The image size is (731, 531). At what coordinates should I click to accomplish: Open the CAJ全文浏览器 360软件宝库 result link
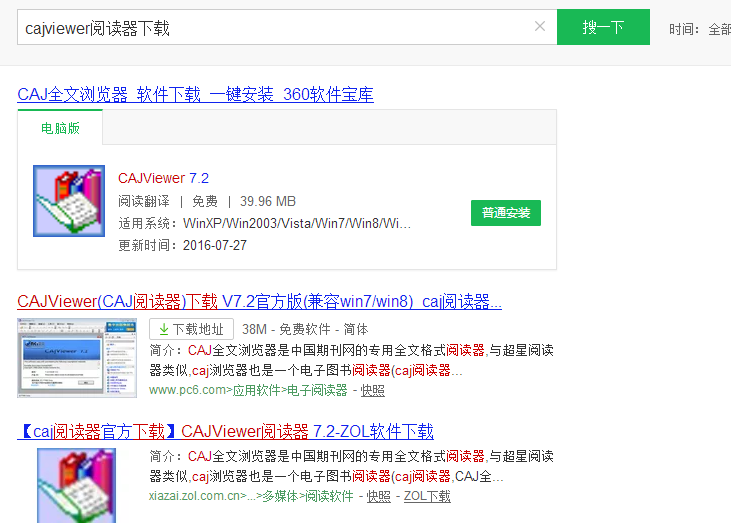coord(195,95)
